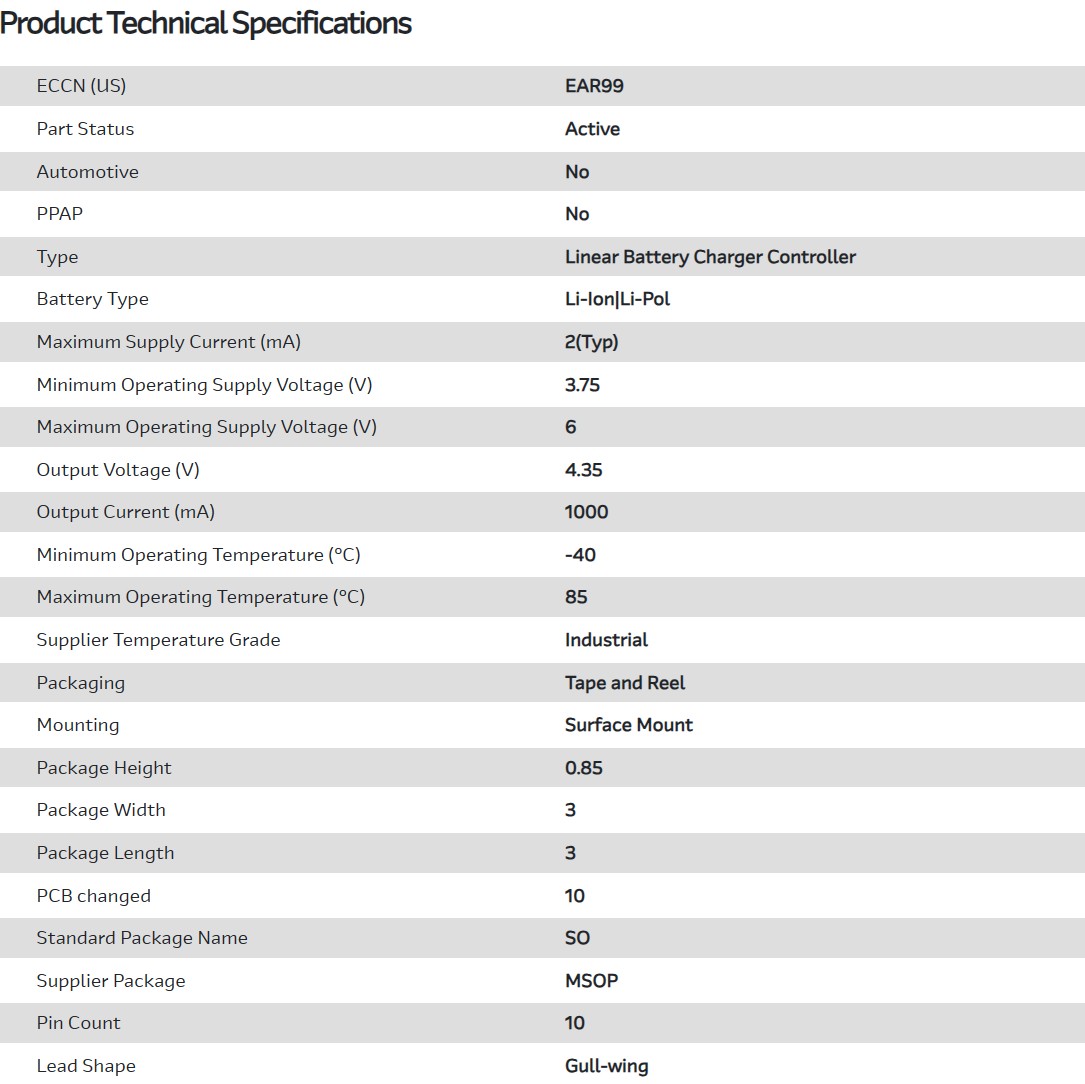
Task: Click the Part Status label
Action: (85, 129)
